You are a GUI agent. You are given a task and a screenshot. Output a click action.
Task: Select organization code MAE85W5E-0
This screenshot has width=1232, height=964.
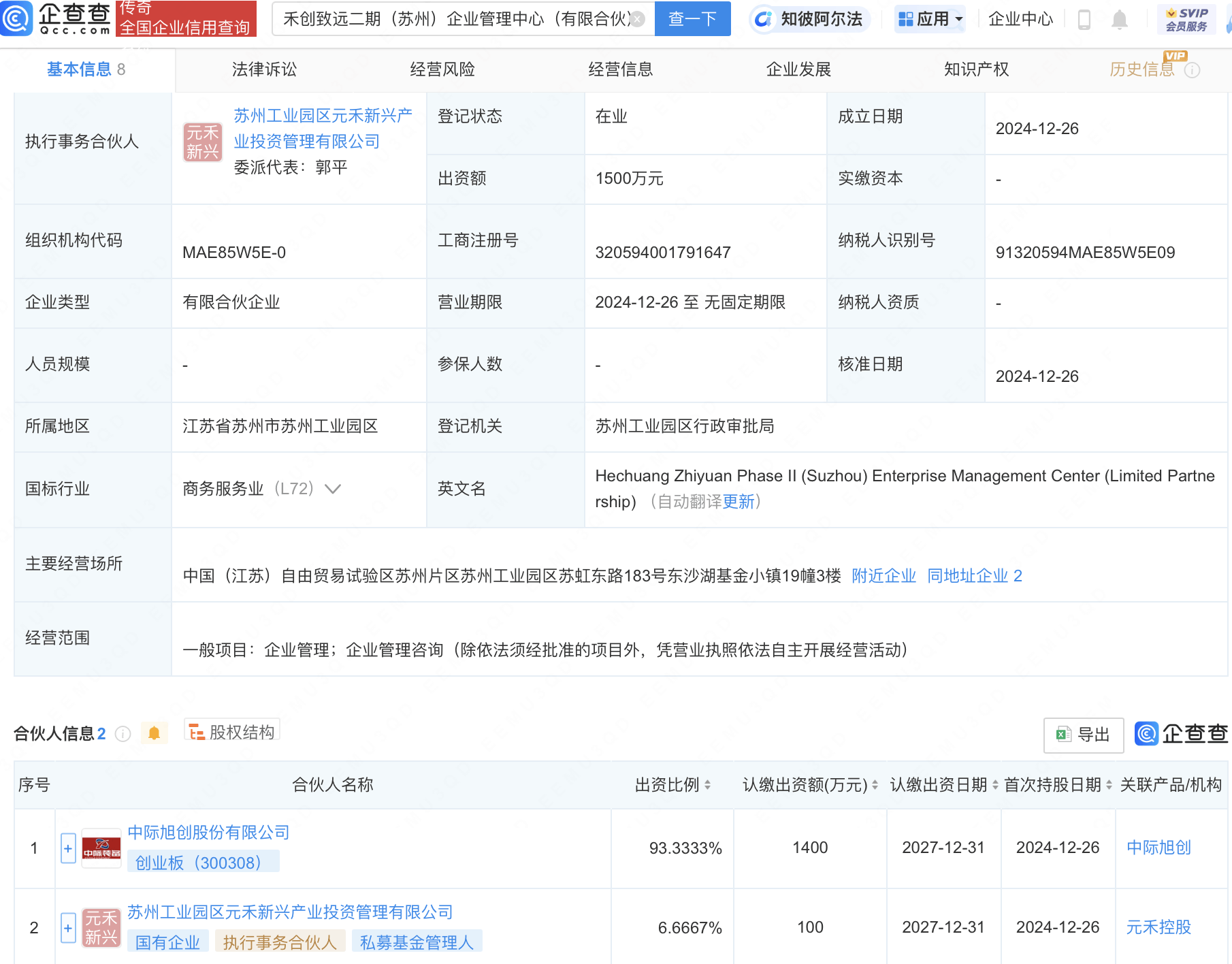click(234, 253)
